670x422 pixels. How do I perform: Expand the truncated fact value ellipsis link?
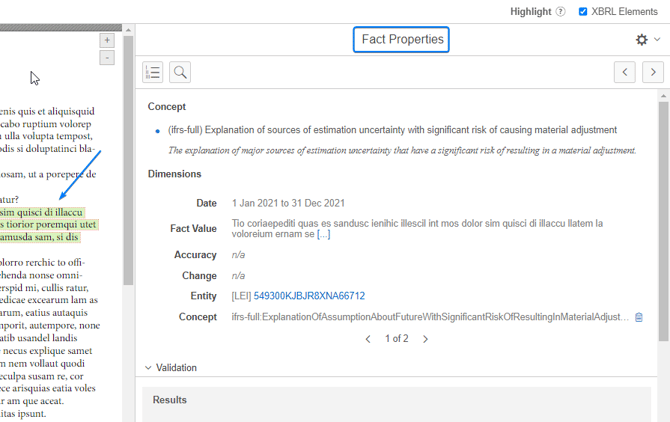[323, 235]
